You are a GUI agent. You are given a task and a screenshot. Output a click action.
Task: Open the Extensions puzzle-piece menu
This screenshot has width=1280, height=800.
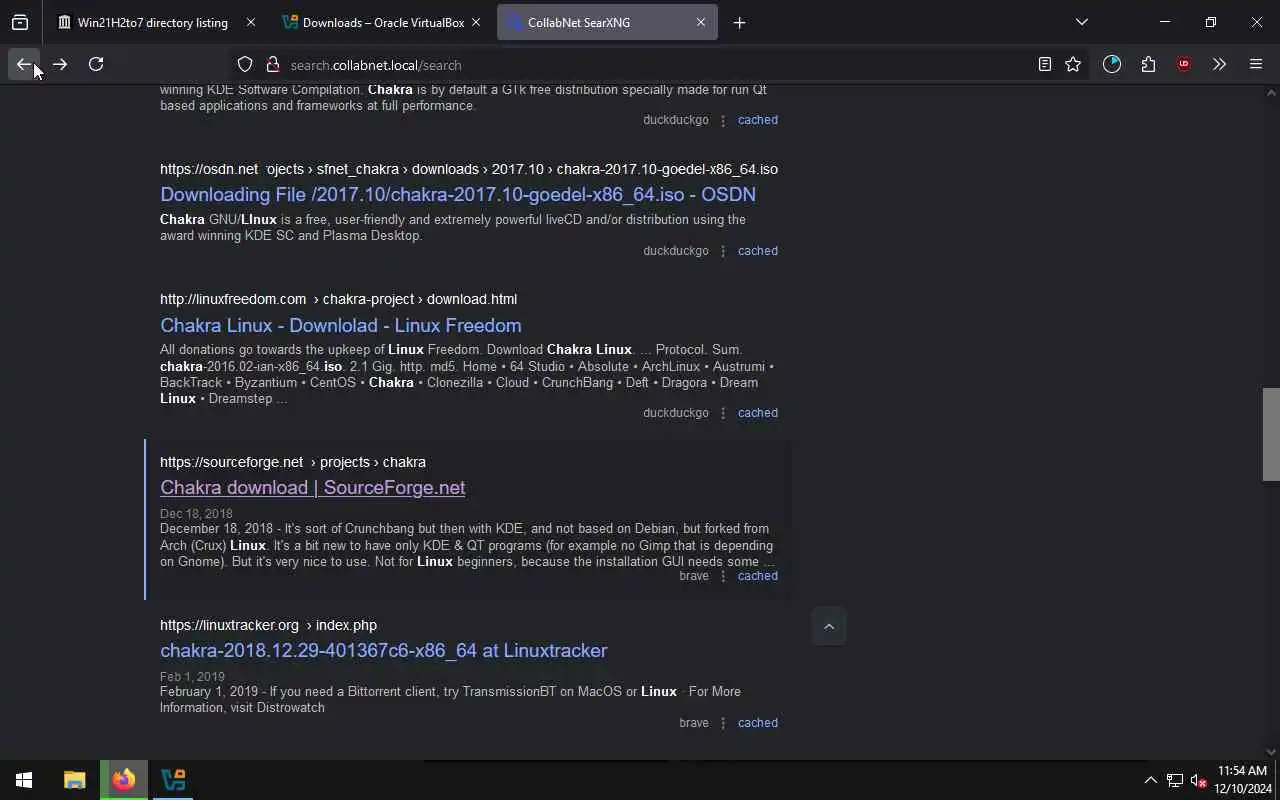1148,64
